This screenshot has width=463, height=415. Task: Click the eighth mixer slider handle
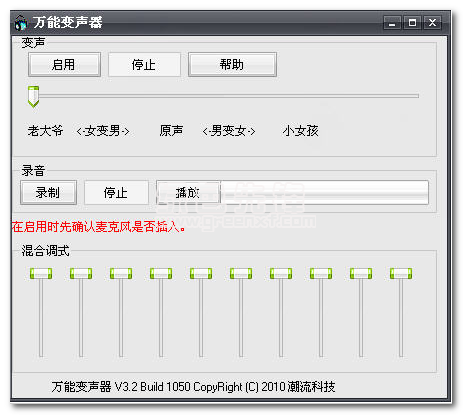tap(321, 274)
